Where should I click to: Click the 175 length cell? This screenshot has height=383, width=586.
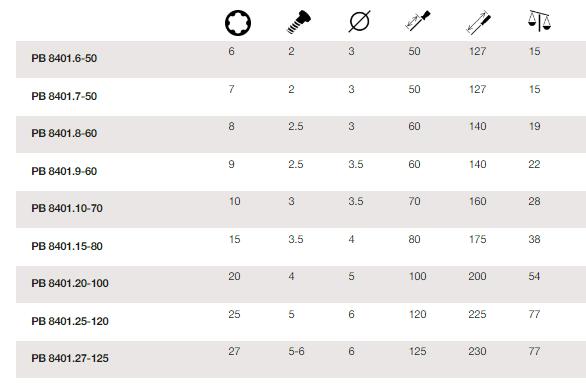pyautogui.click(x=478, y=239)
